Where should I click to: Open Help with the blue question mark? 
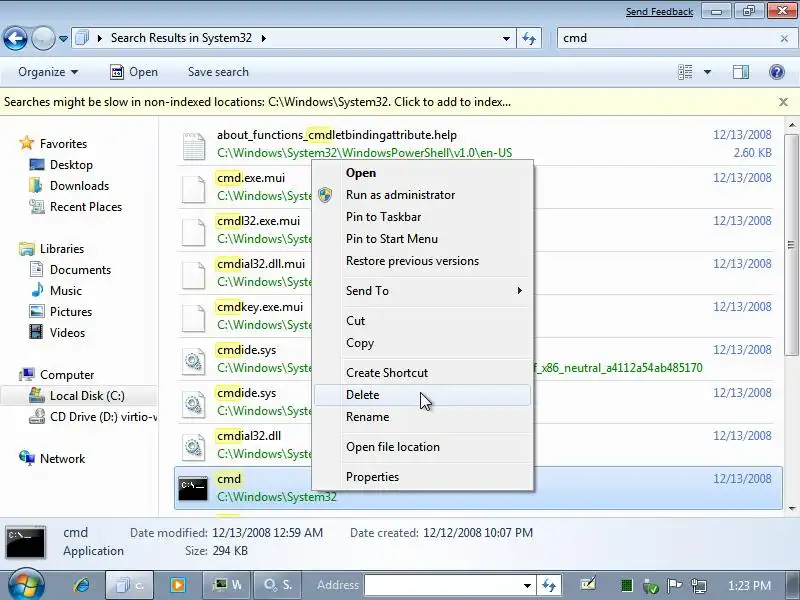777,72
